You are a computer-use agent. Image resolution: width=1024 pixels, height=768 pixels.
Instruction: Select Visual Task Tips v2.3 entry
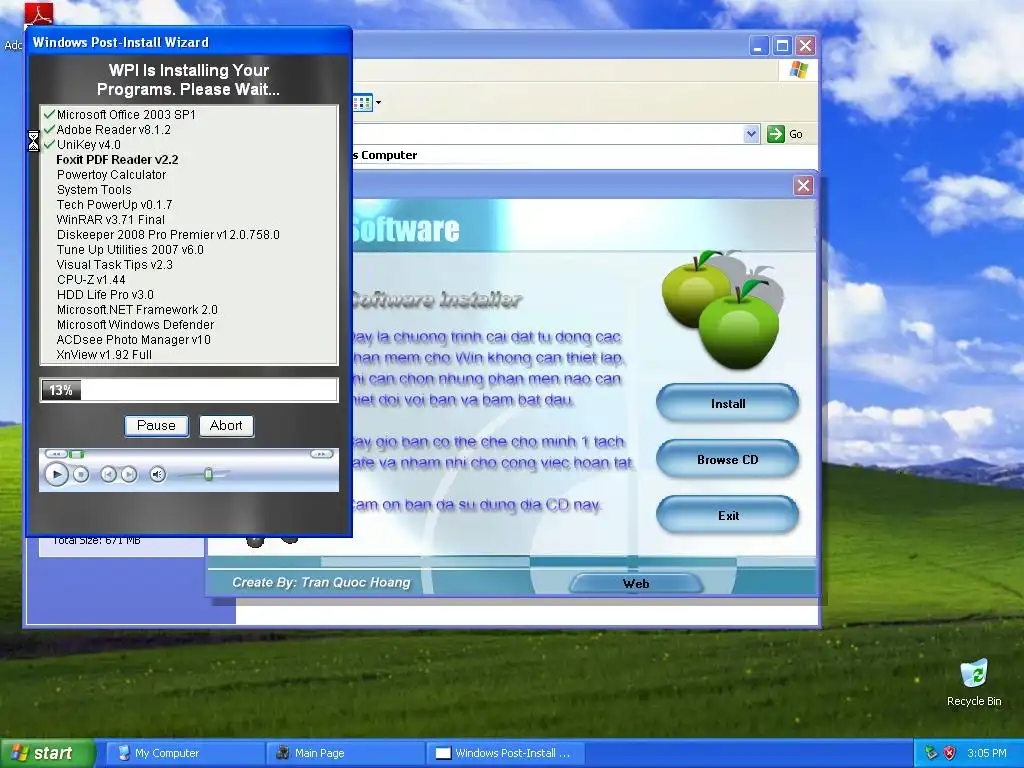[x=115, y=264]
